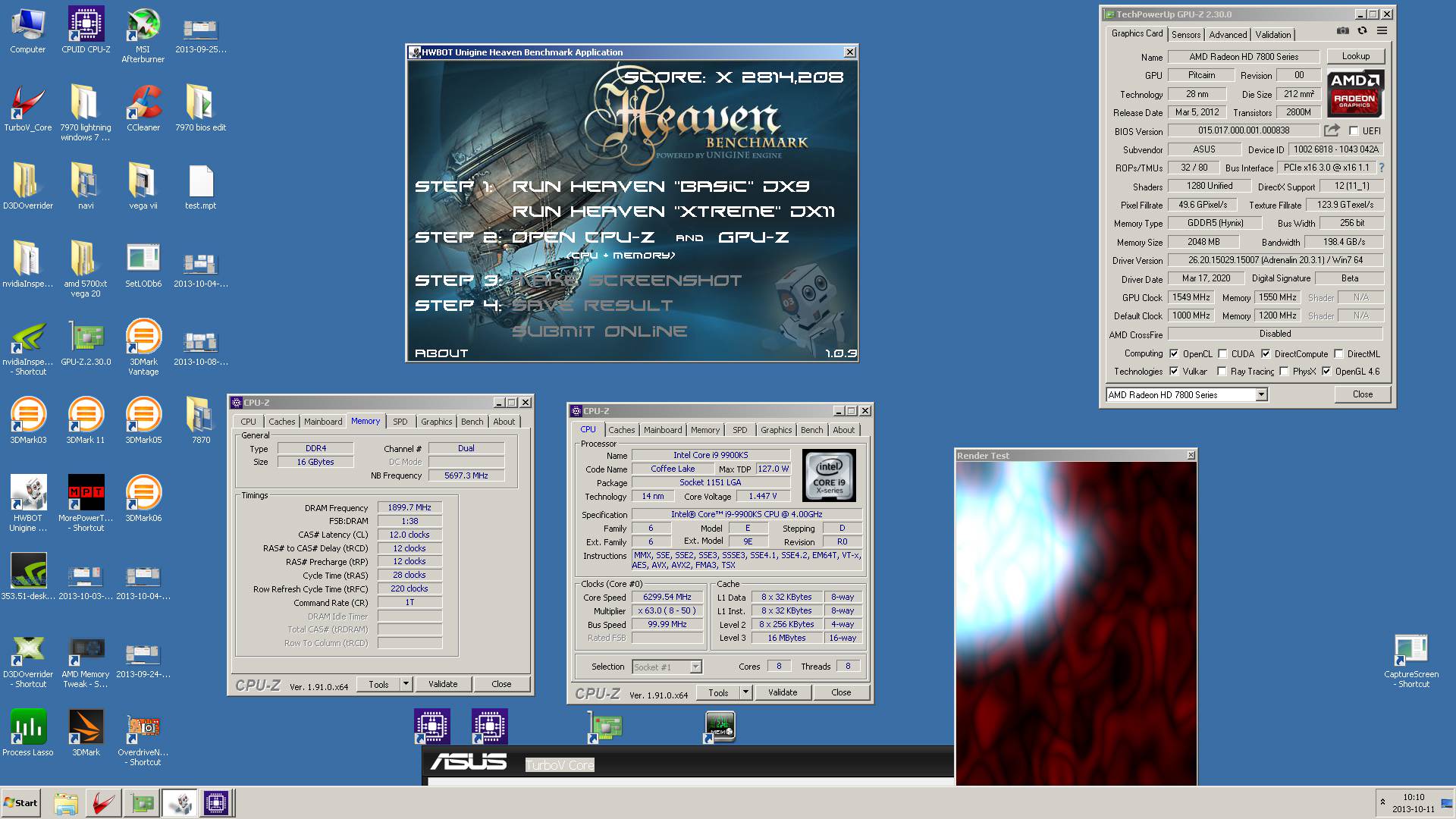
Task: Click Run Heaven "Xtreme" DX11
Action: pos(673,212)
